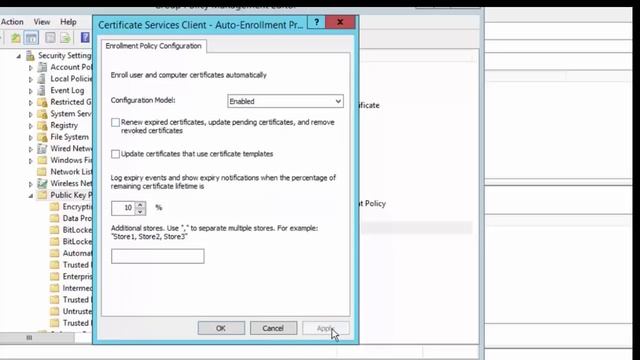
Task: Click the Cancel button
Action: tap(273, 328)
